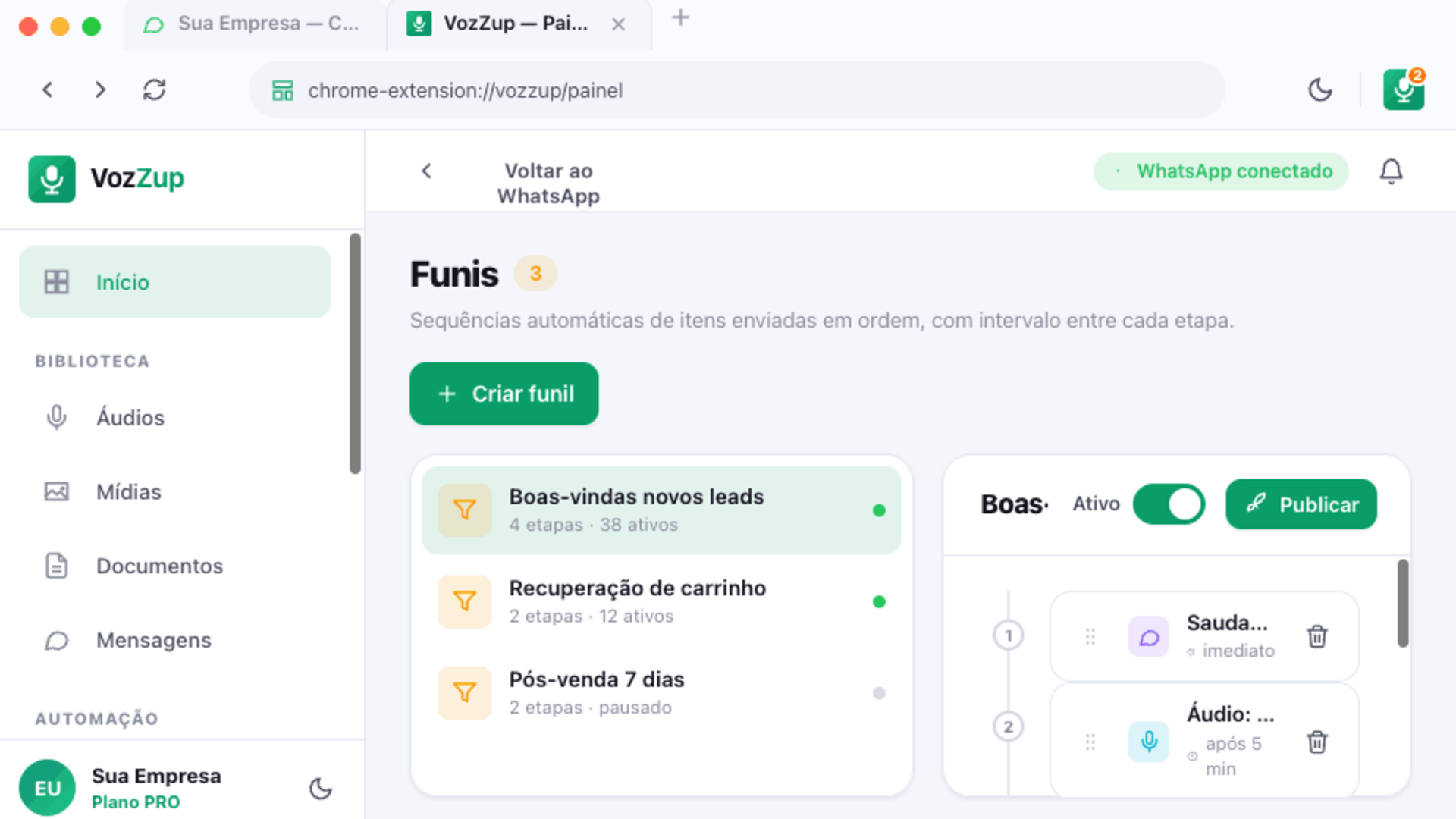Click funnel icon of Boas-vindas novos leads
The width and height of the screenshot is (1456, 819).
(465, 510)
